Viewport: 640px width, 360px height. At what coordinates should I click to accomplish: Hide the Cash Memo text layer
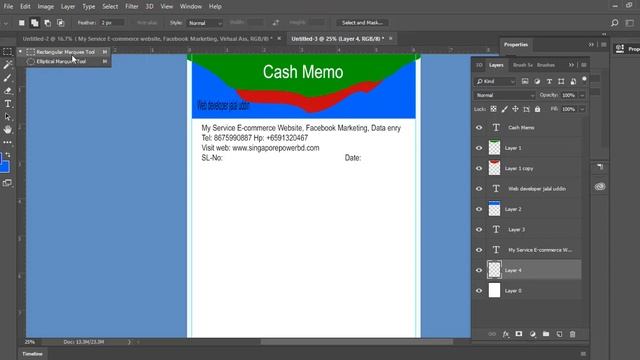(479, 127)
